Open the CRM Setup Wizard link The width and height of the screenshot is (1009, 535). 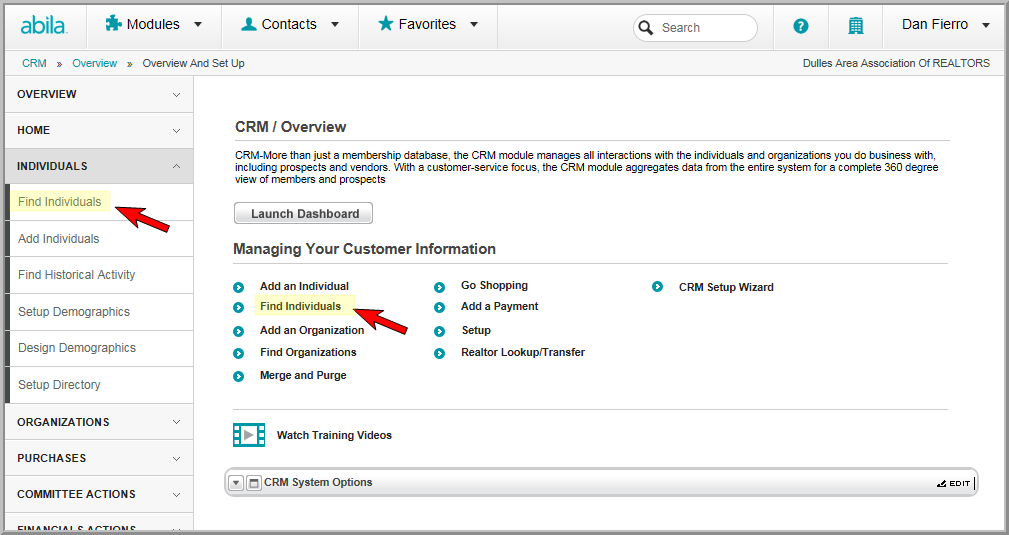pos(726,287)
